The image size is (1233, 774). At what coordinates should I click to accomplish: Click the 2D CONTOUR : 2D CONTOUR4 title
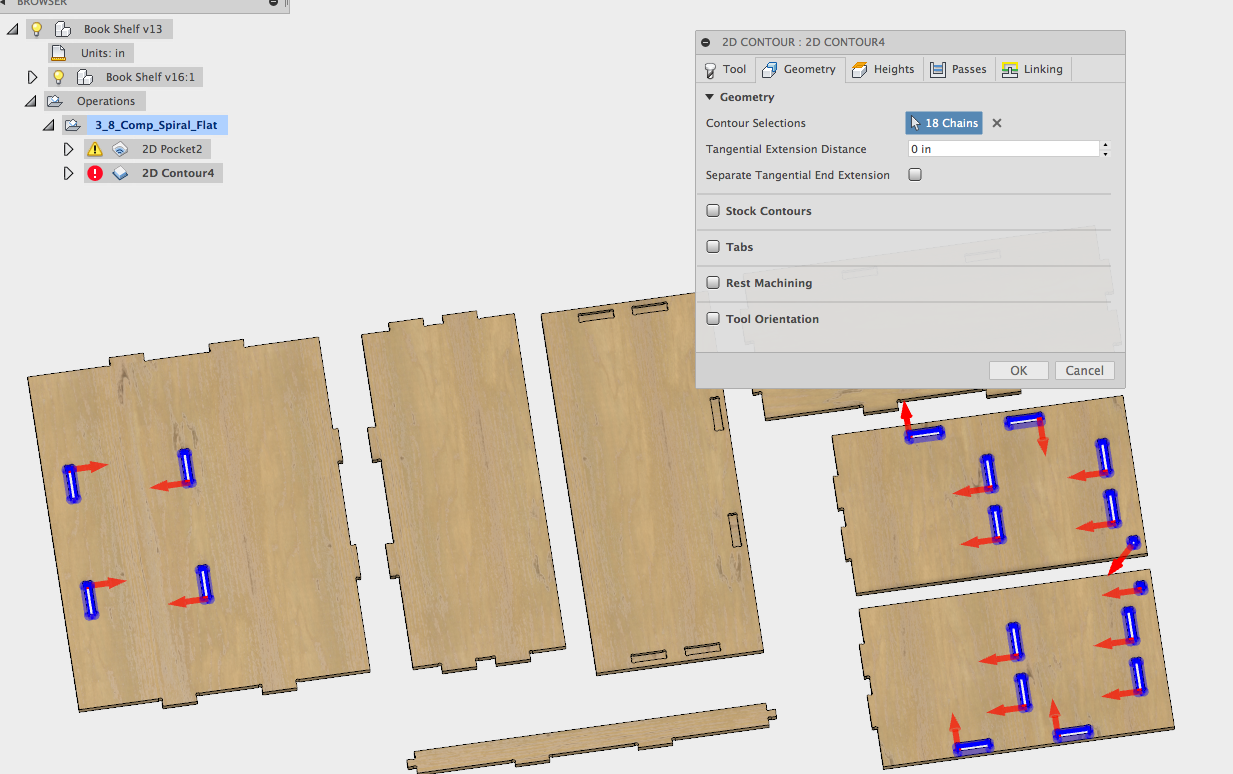pyautogui.click(x=803, y=42)
